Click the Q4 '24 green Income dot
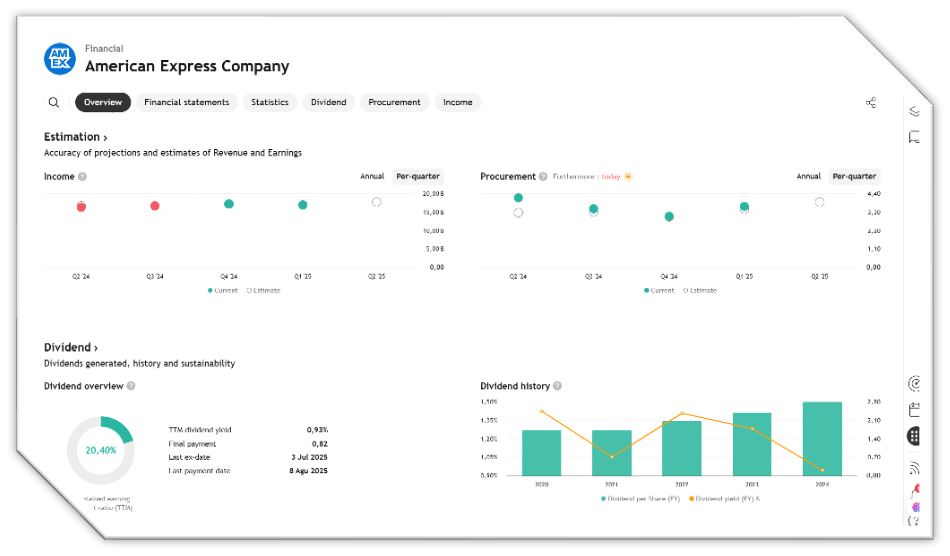This screenshot has height=556, width=950. [228, 204]
